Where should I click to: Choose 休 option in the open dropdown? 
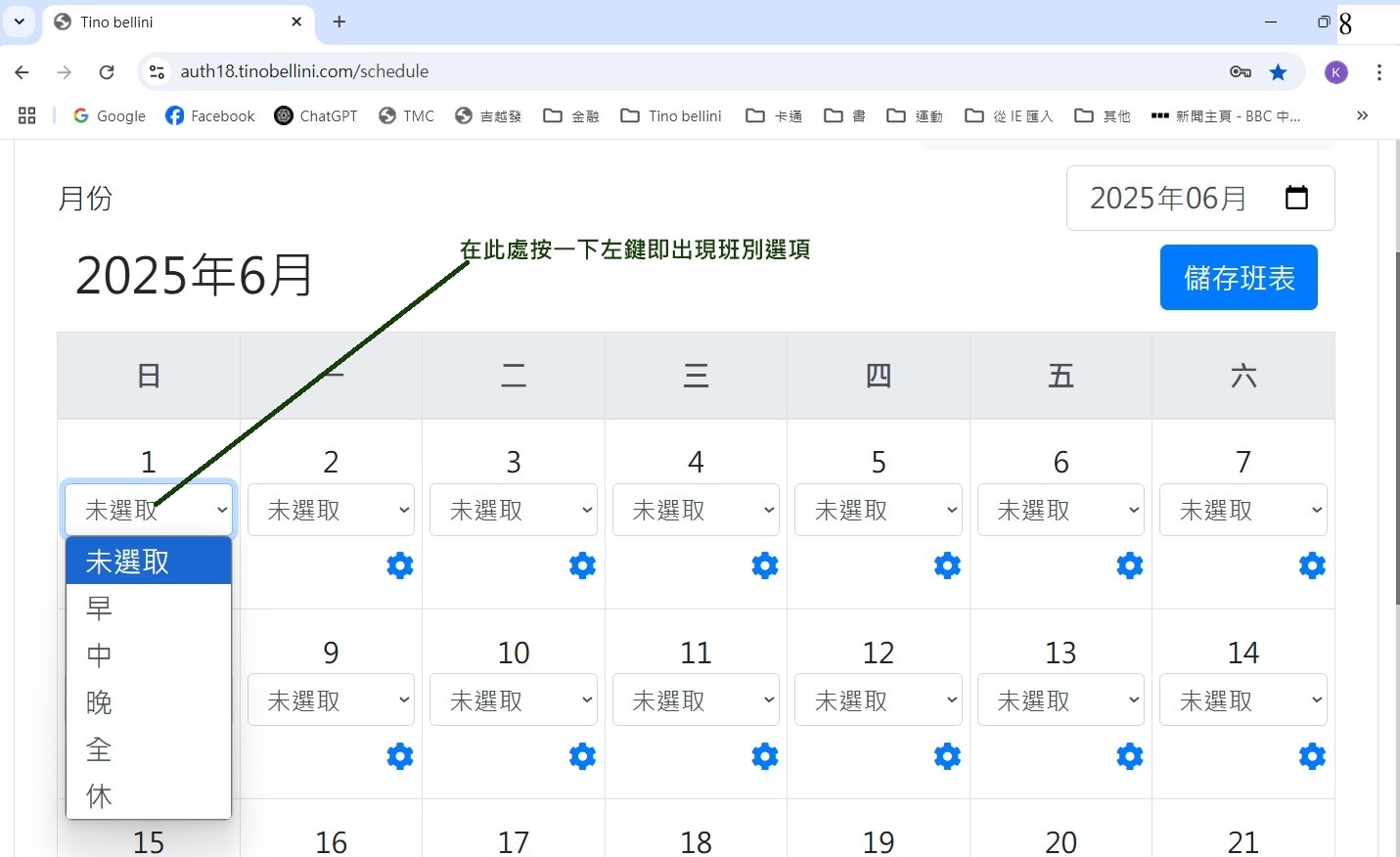tap(100, 796)
